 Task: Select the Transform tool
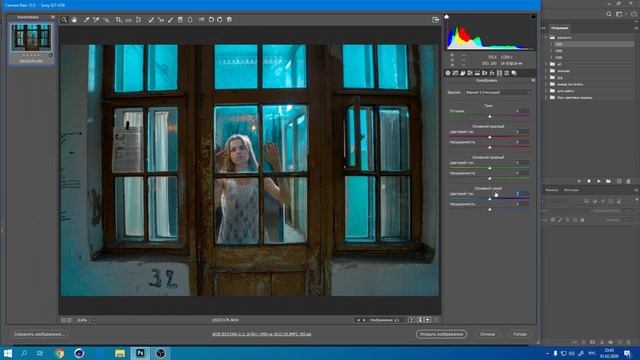(x=138, y=20)
